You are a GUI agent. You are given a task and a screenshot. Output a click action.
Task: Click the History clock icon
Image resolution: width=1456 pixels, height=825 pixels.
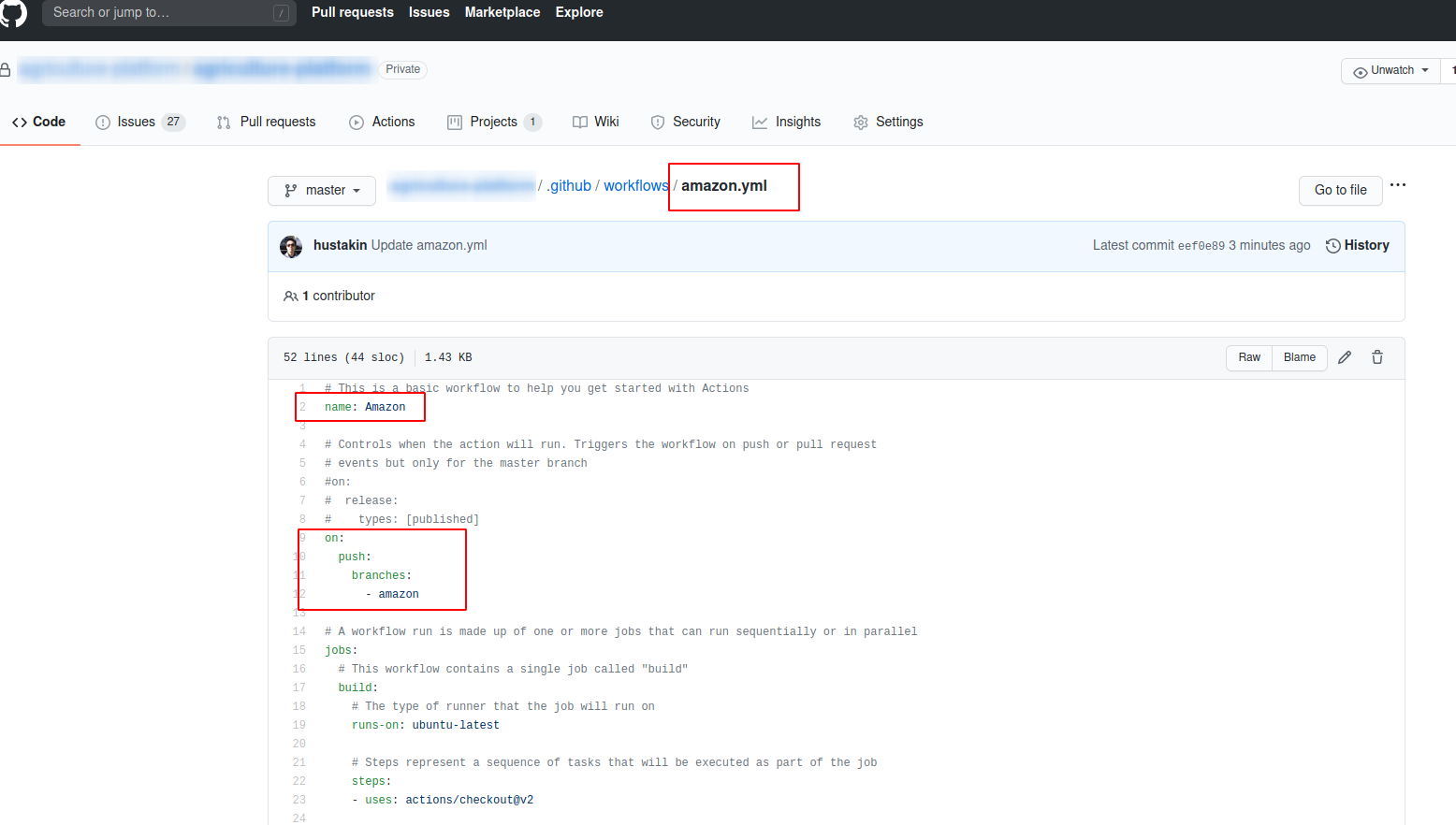pos(1333,245)
